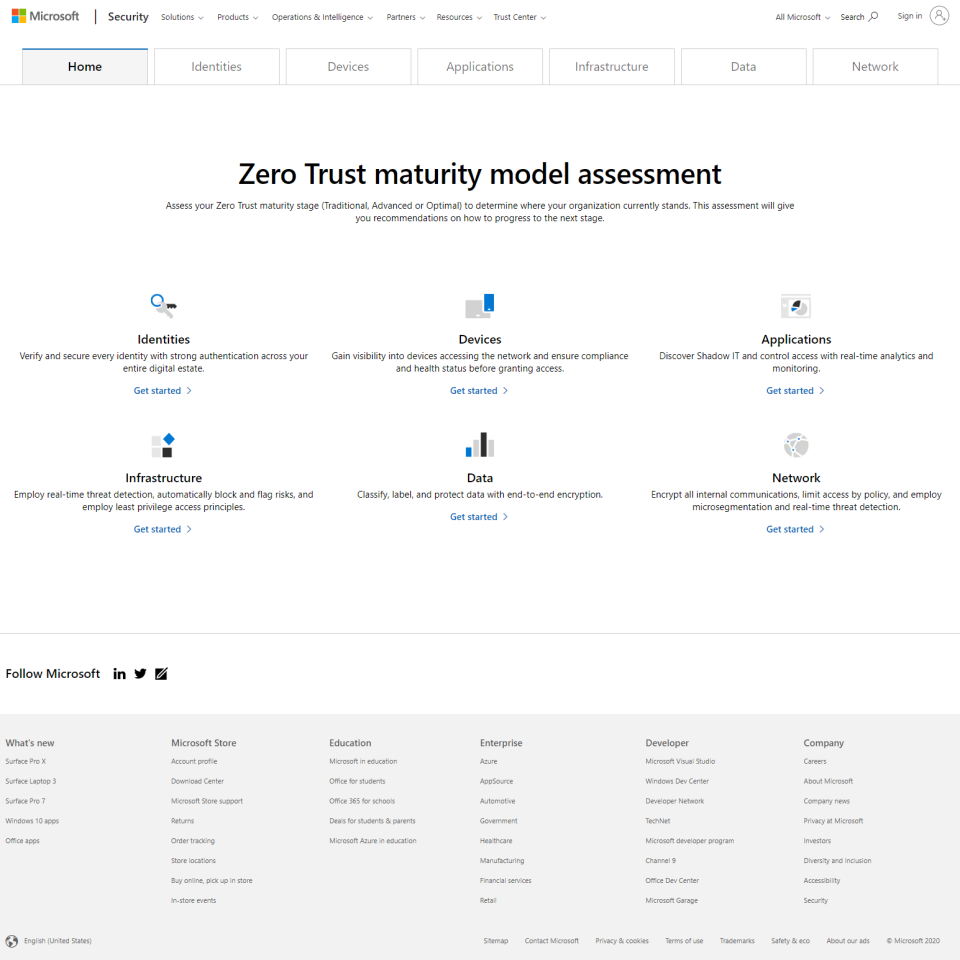Click Get started under Data
The height and width of the screenshot is (960, 960).
coord(479,517)
